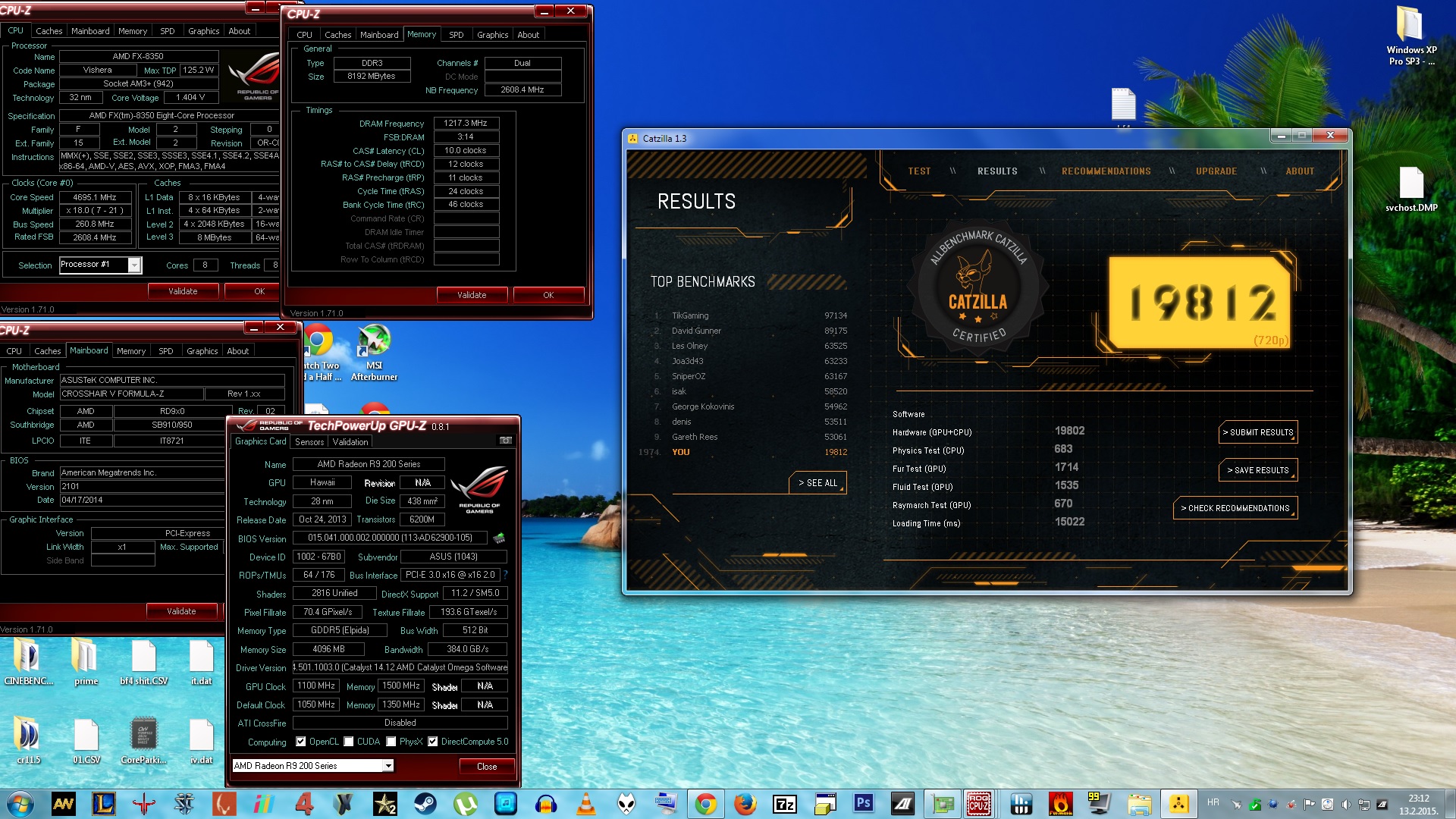Select the 01.CSV file icon

pos(86,741)
